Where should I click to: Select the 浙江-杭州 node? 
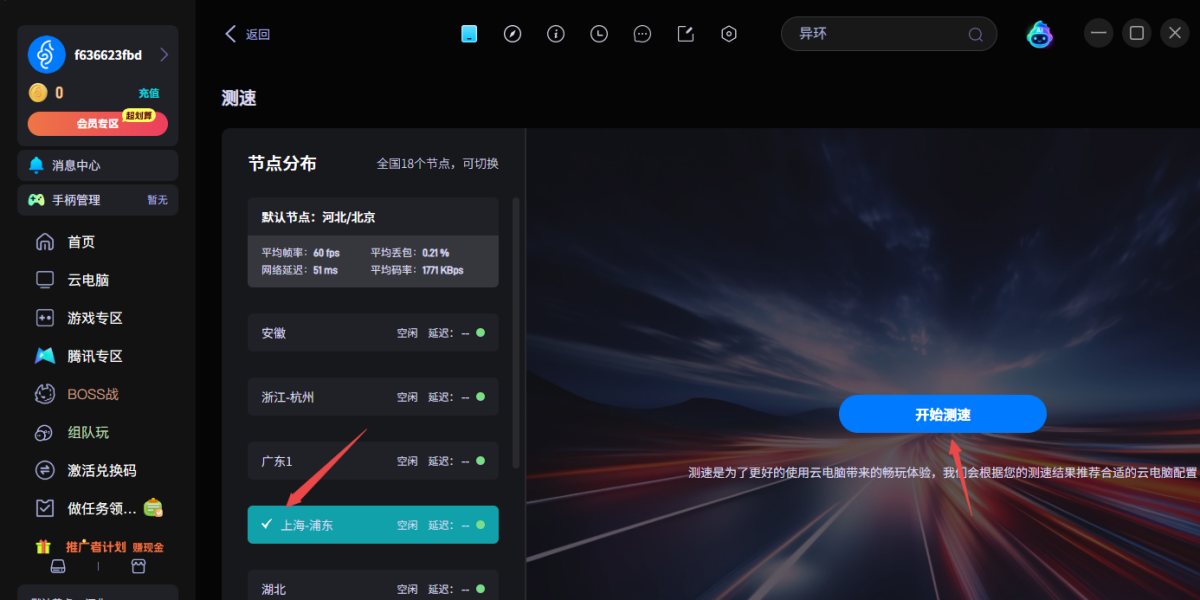[x=373, y=397]
